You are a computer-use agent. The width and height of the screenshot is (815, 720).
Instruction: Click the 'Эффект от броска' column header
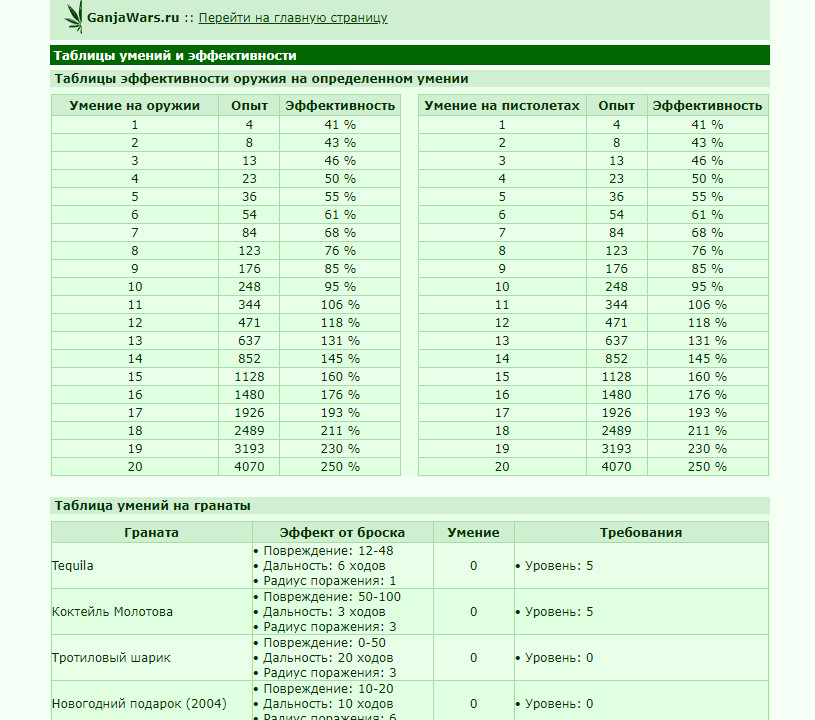[x=342, y=533]
